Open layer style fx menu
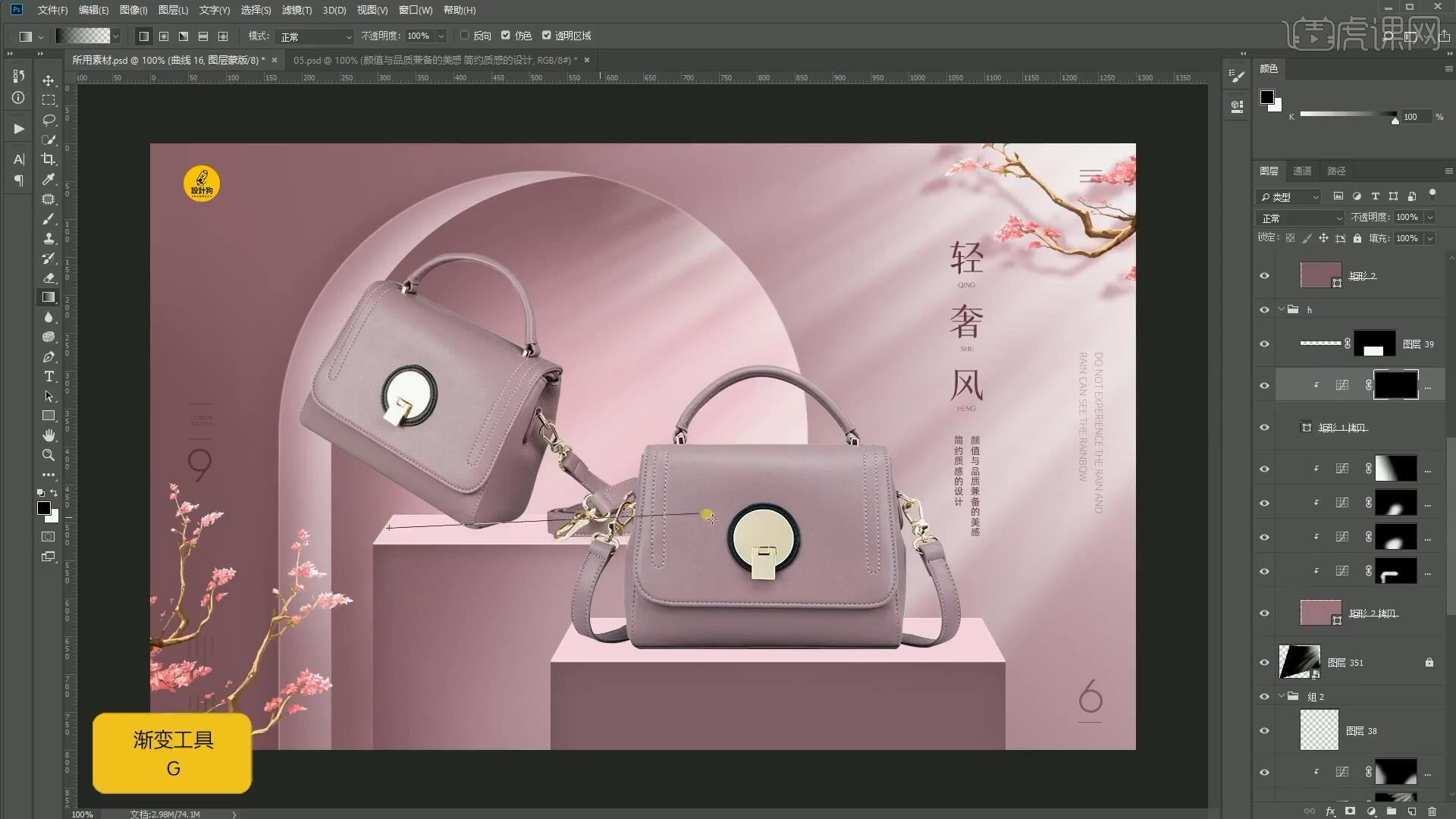1456x819 pixels. 1330,811
